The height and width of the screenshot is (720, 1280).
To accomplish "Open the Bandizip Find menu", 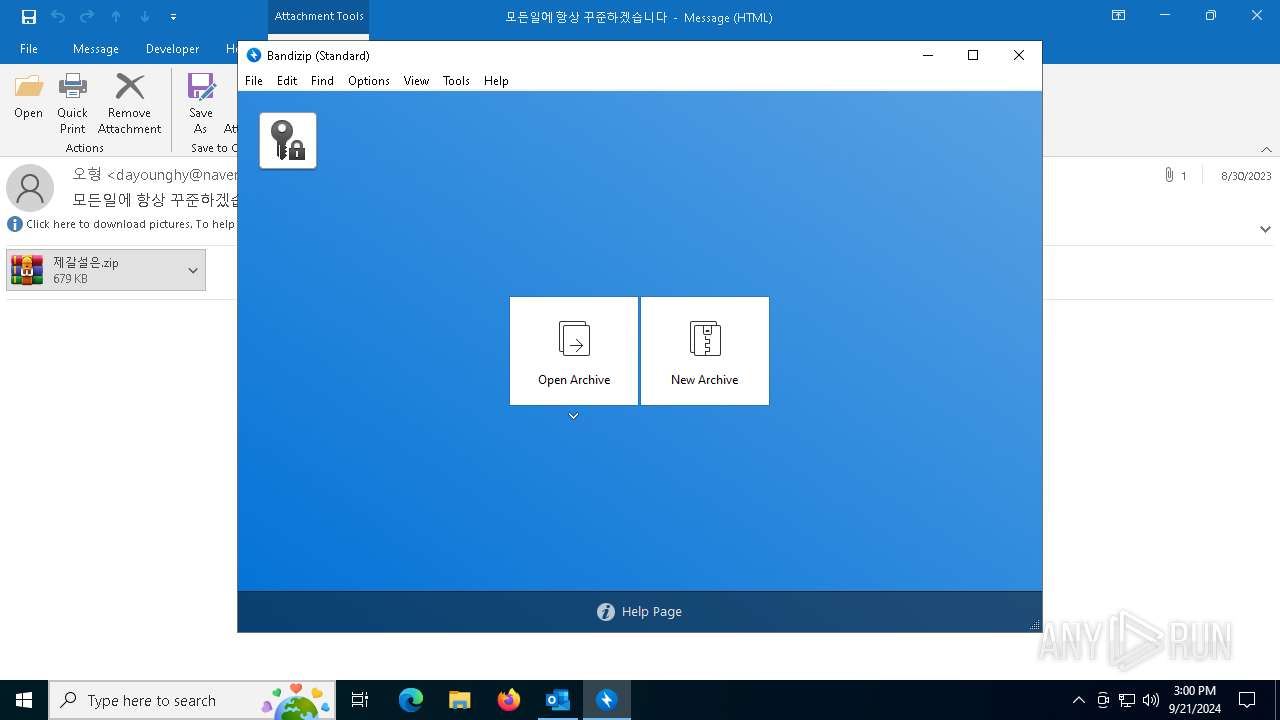I will (x=322, y=81).
